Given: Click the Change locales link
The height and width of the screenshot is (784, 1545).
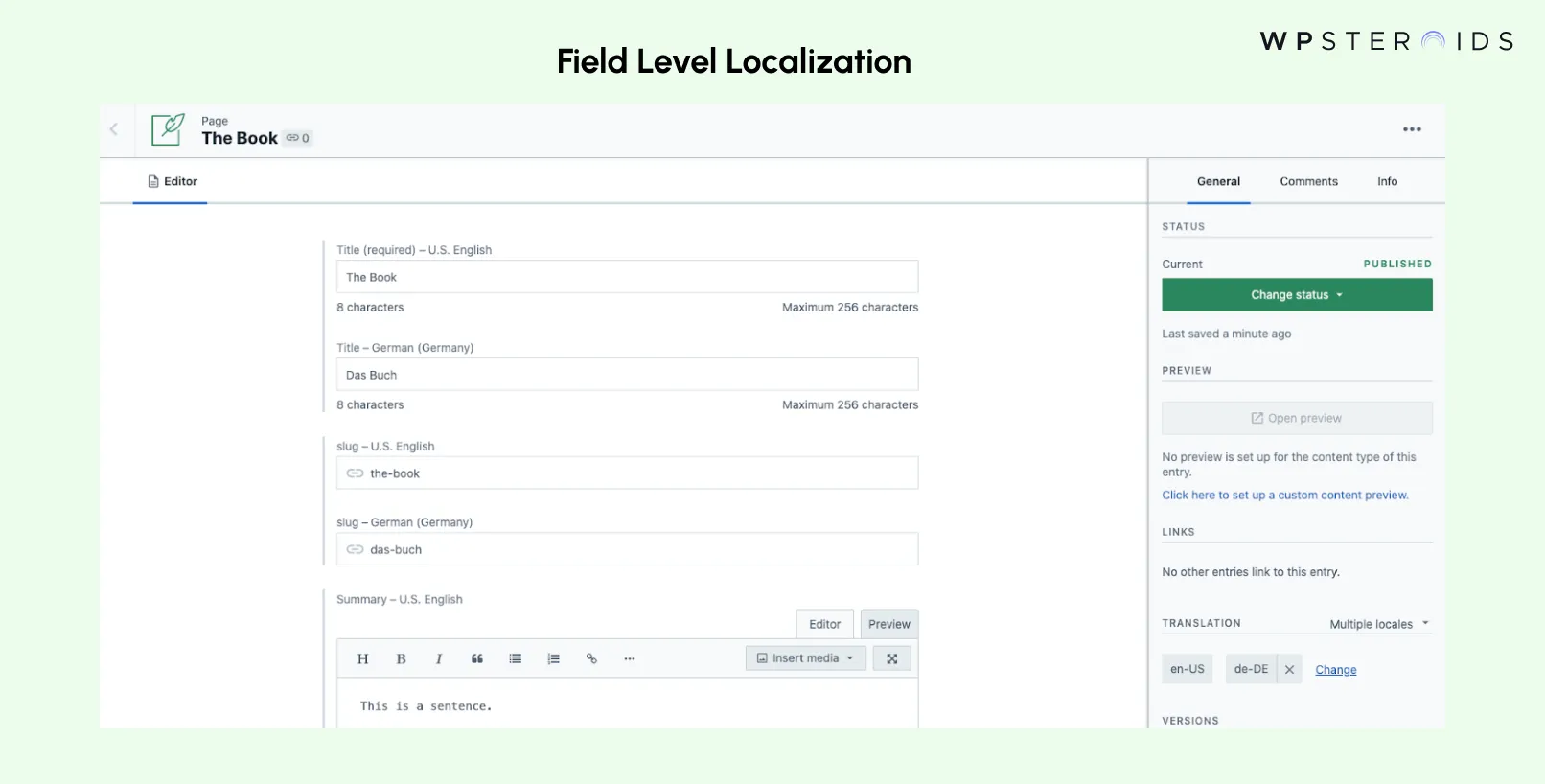Looking at the screenshot, I should point(1335,670).
